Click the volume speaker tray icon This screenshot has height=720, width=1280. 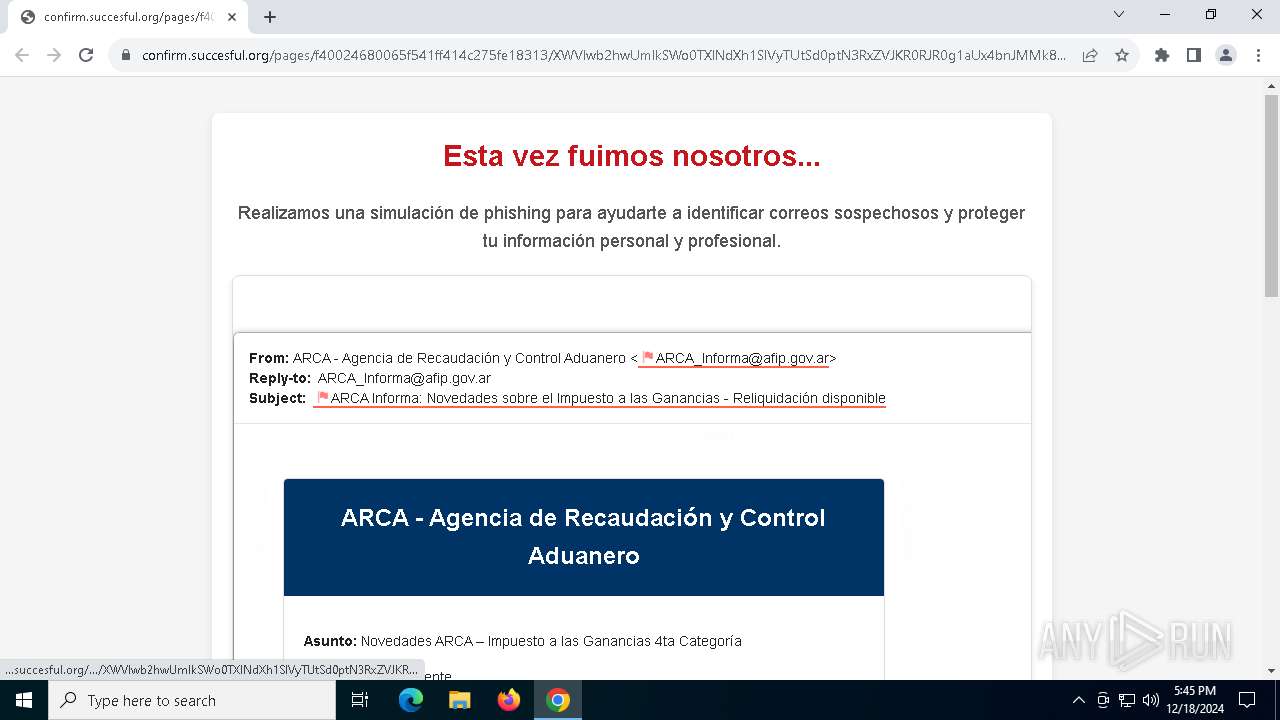[1151, 700]
